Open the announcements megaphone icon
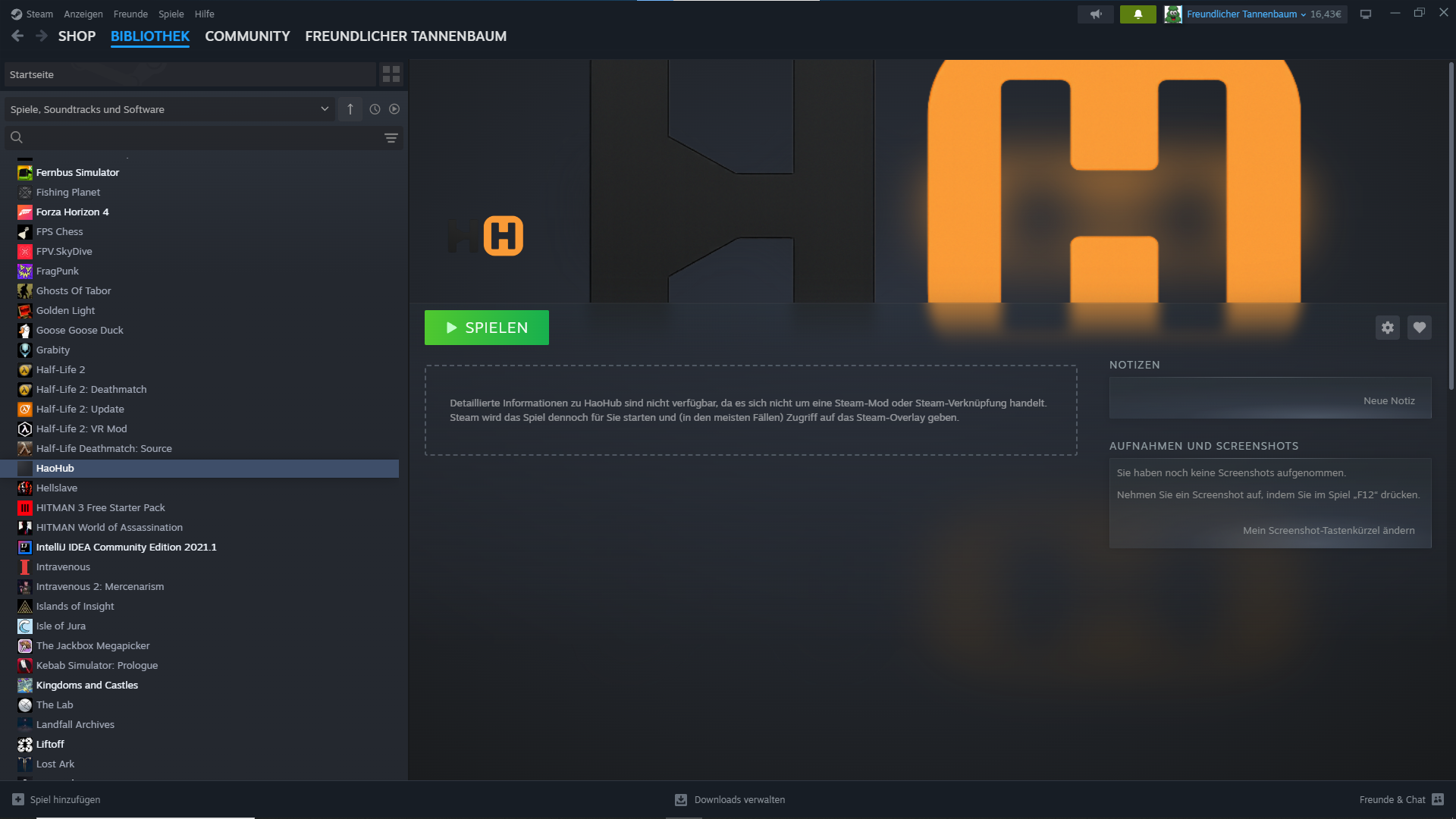This screenshot has height=819, width=1456. pos(1096,14)
